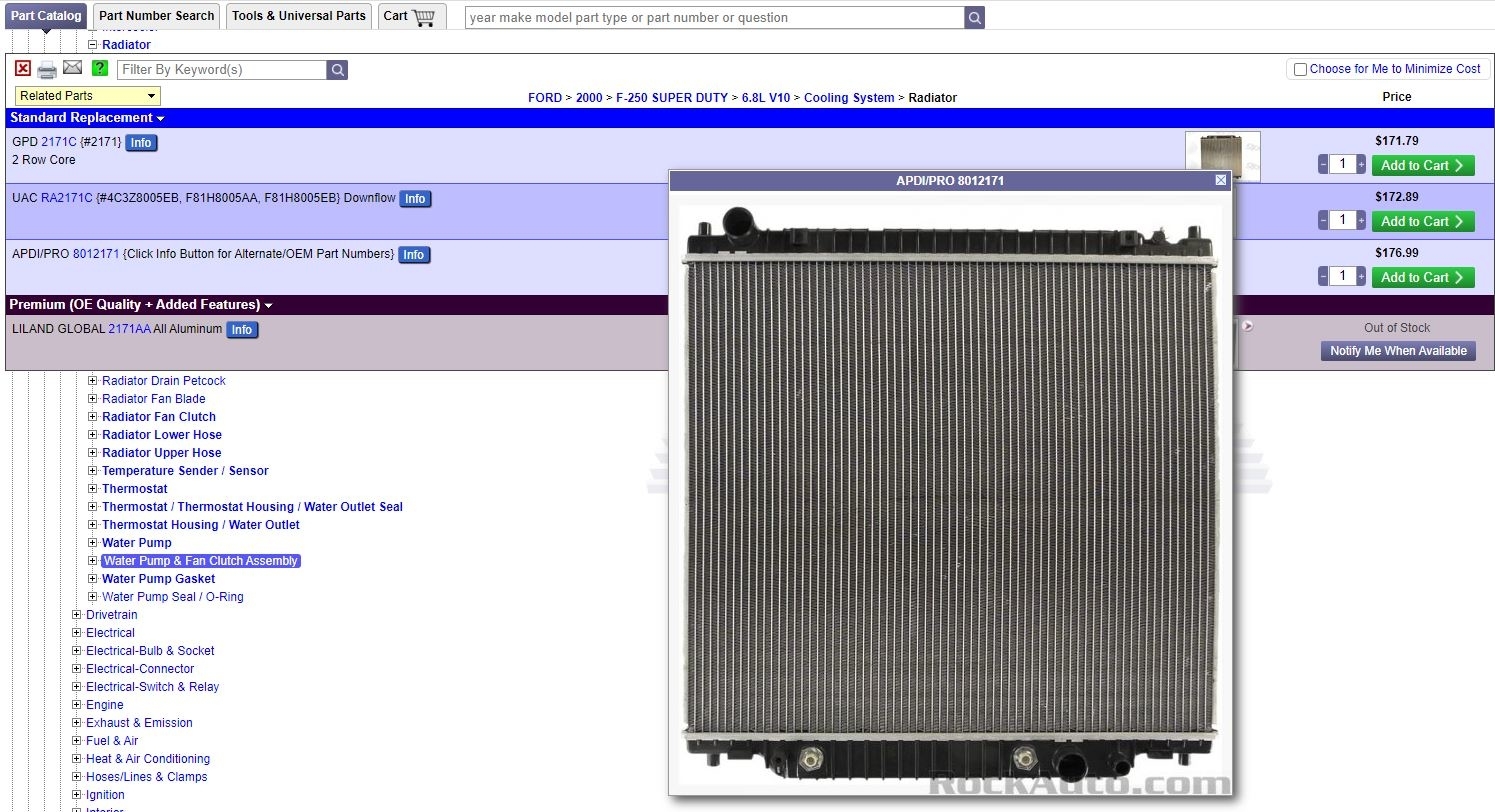This screenshot has height=812, width=1495.
Task: Expand the Electrical category
Action: (77, 633)
